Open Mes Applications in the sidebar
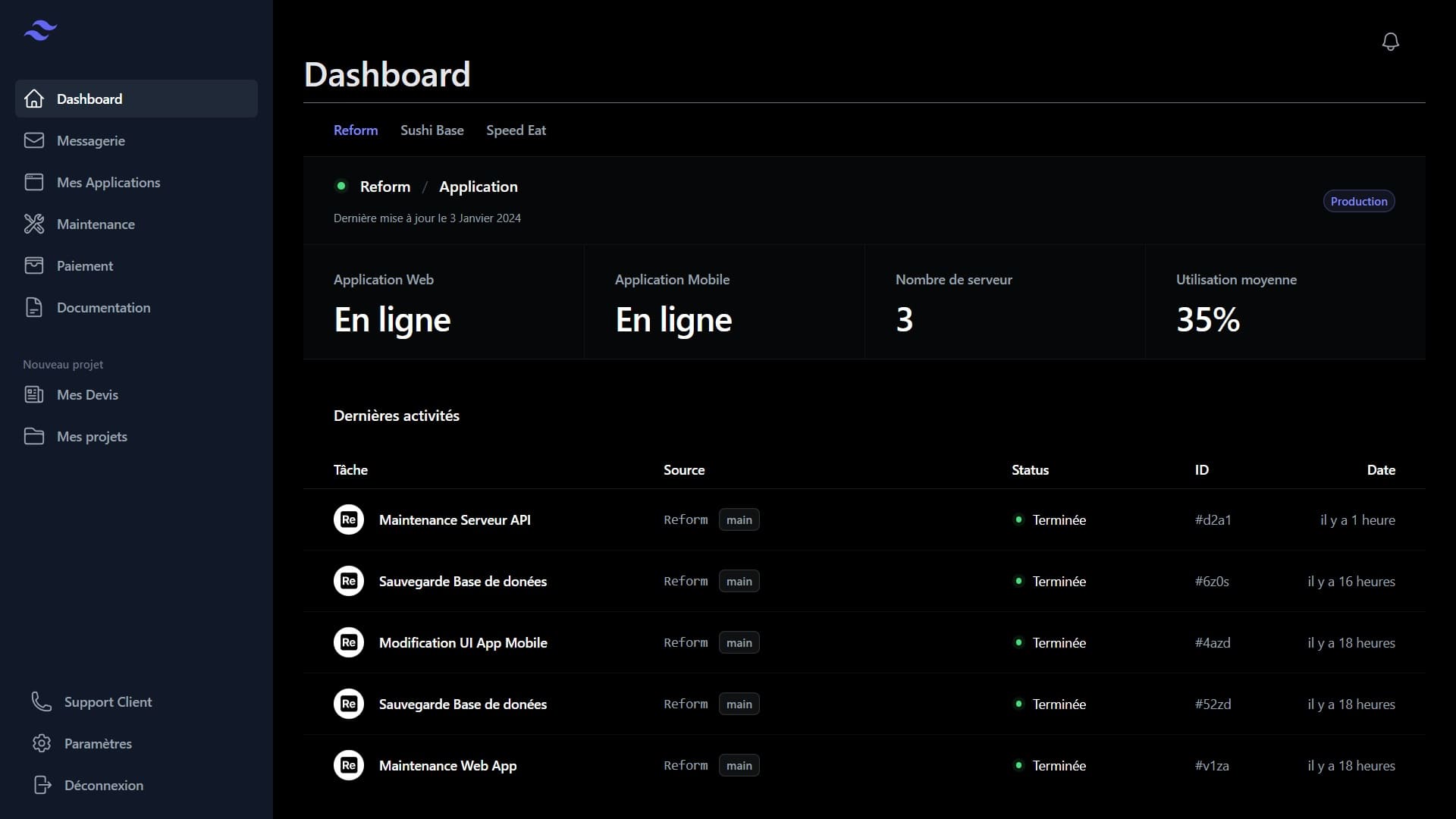Viewport: 1456px width, 819px height. click(108, 182)
